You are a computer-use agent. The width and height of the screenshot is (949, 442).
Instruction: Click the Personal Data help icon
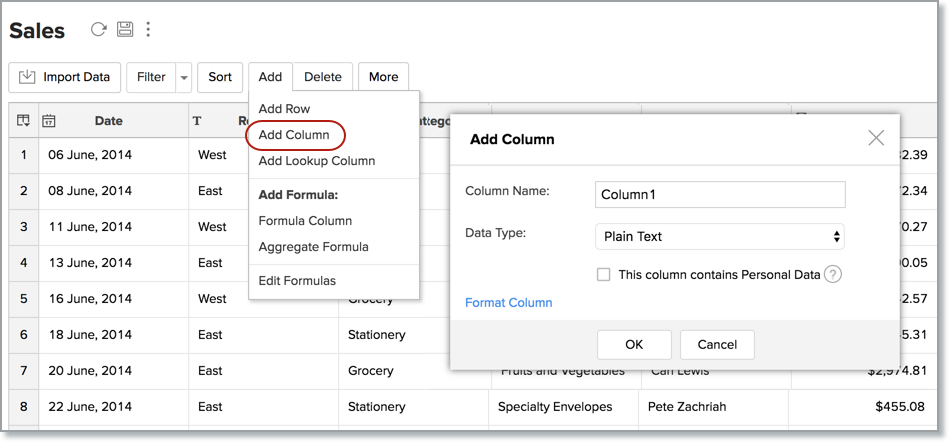832,274
